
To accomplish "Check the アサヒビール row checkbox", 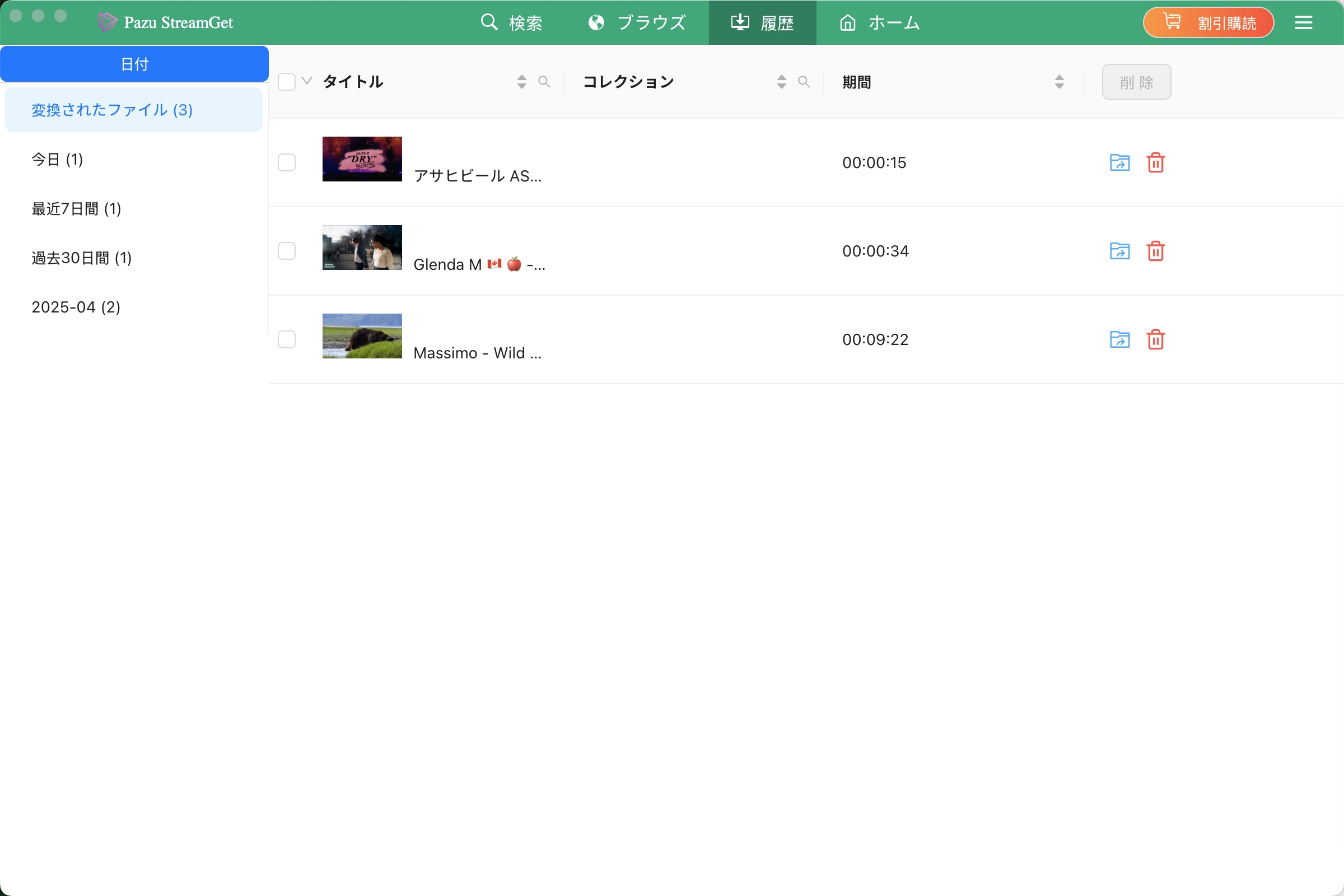I will coord(287,163).
